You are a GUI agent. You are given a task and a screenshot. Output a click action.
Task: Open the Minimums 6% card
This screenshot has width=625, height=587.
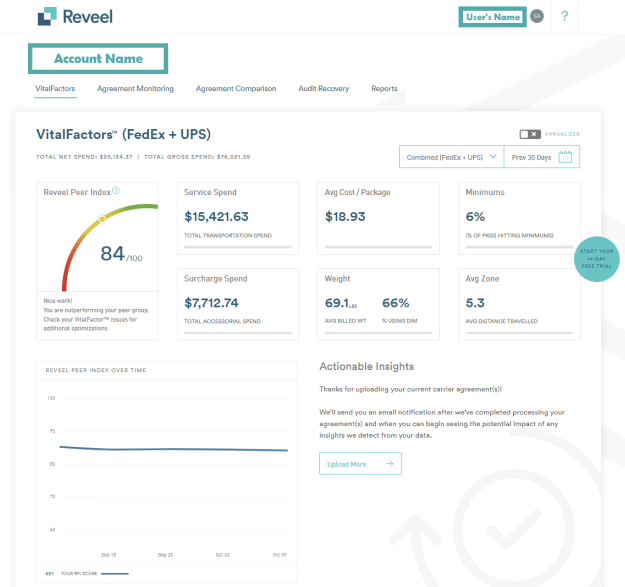coord(519,218)
